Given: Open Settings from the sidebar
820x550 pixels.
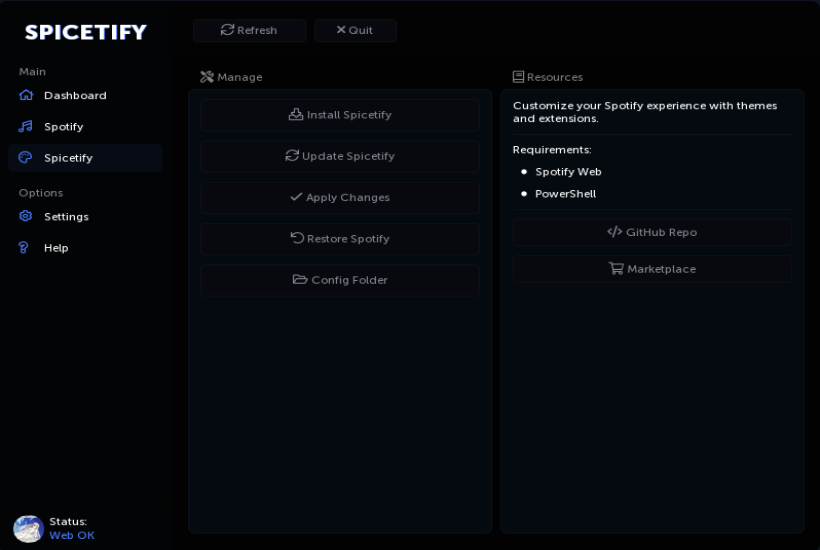Looking at the screenshot, I should click(x=85, y=216).
